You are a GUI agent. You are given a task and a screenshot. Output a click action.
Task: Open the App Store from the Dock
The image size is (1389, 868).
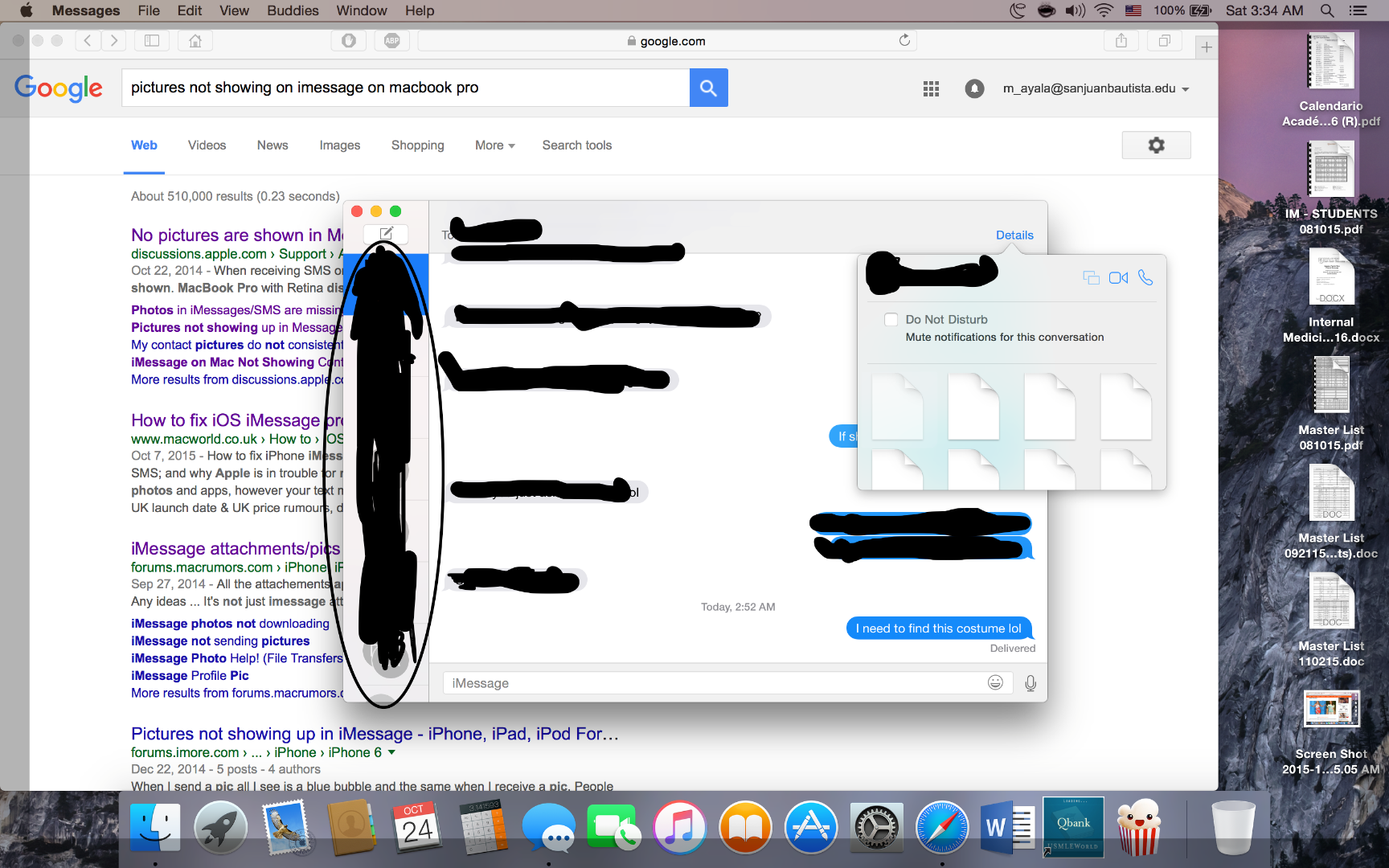(811, 827)
